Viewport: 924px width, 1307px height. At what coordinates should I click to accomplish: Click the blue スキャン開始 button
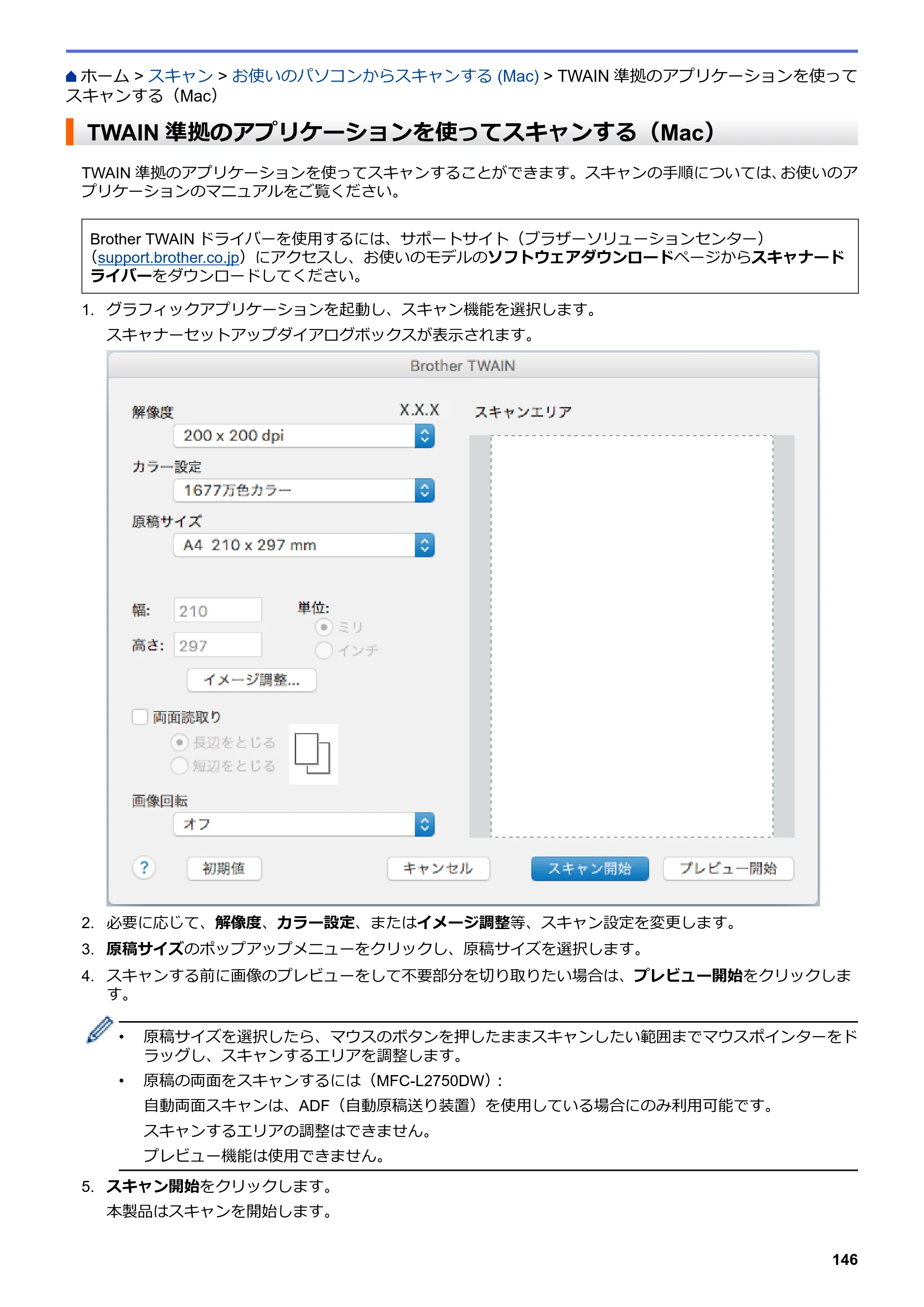pyautogui.click(x=590, y=869)
